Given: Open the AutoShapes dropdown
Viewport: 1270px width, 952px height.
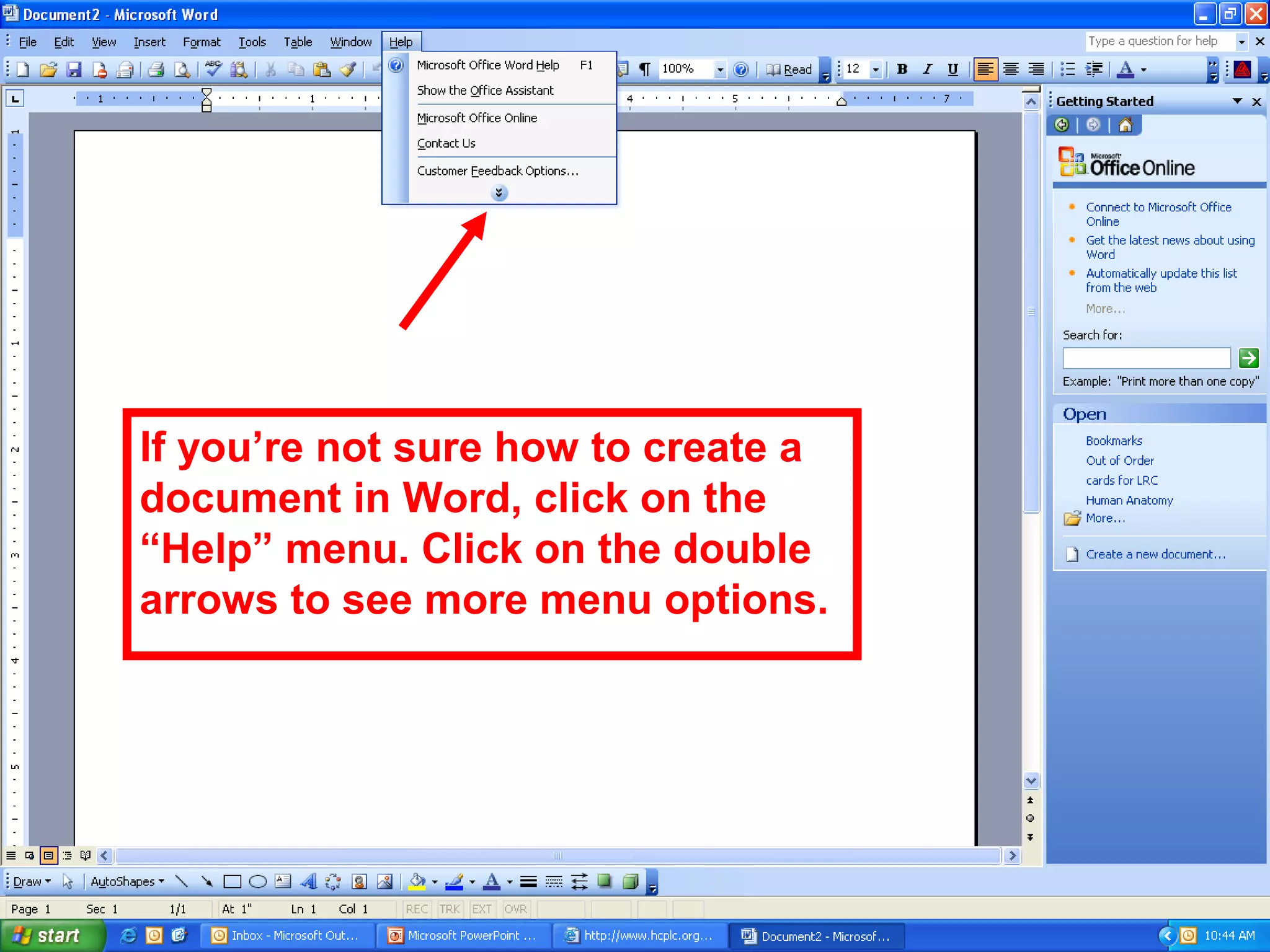Looking at the screenshot, I should (x=127, y=881).
